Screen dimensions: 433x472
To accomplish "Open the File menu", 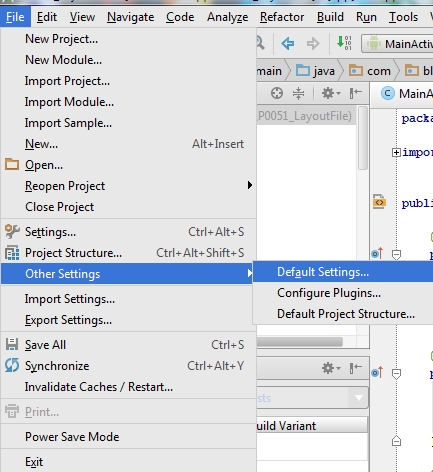I will [15, 17].
